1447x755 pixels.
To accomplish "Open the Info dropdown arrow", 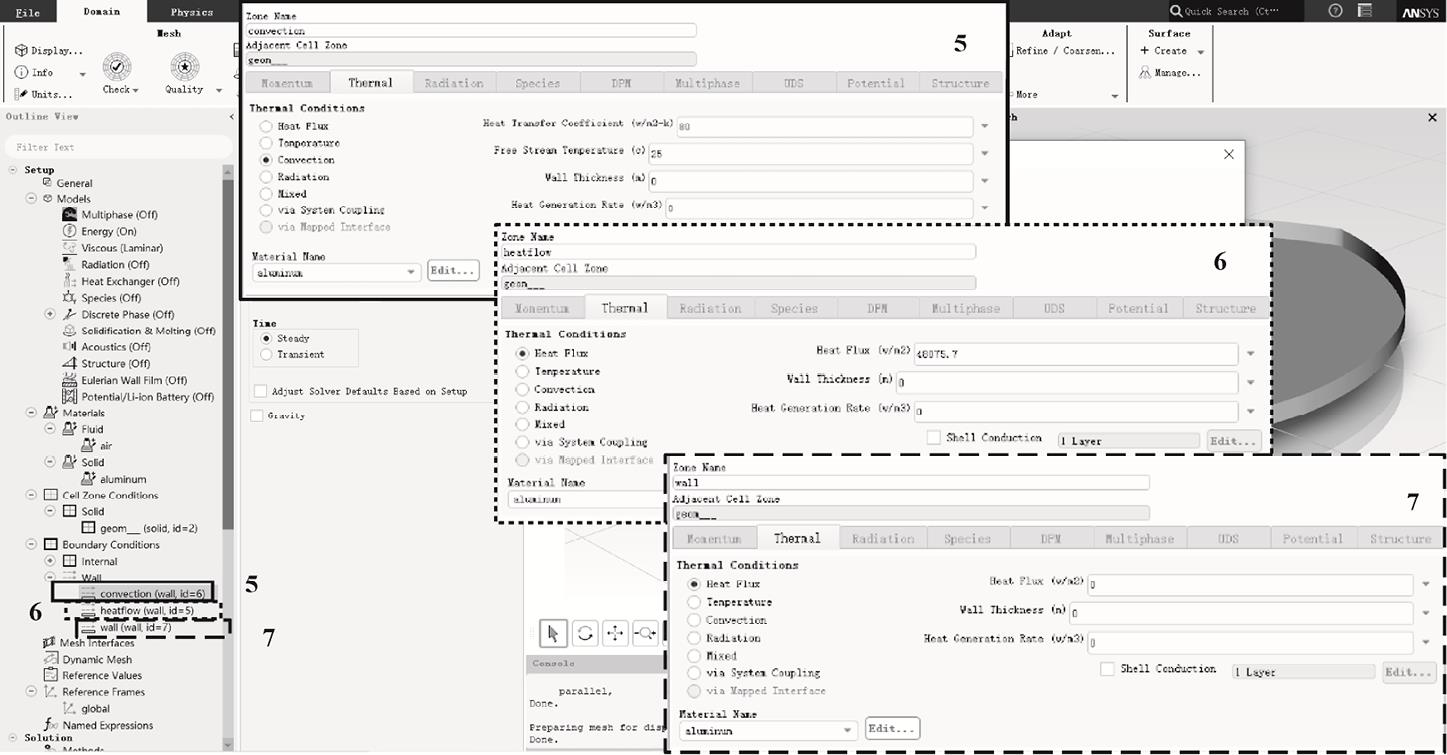I will tap(82, 74).
